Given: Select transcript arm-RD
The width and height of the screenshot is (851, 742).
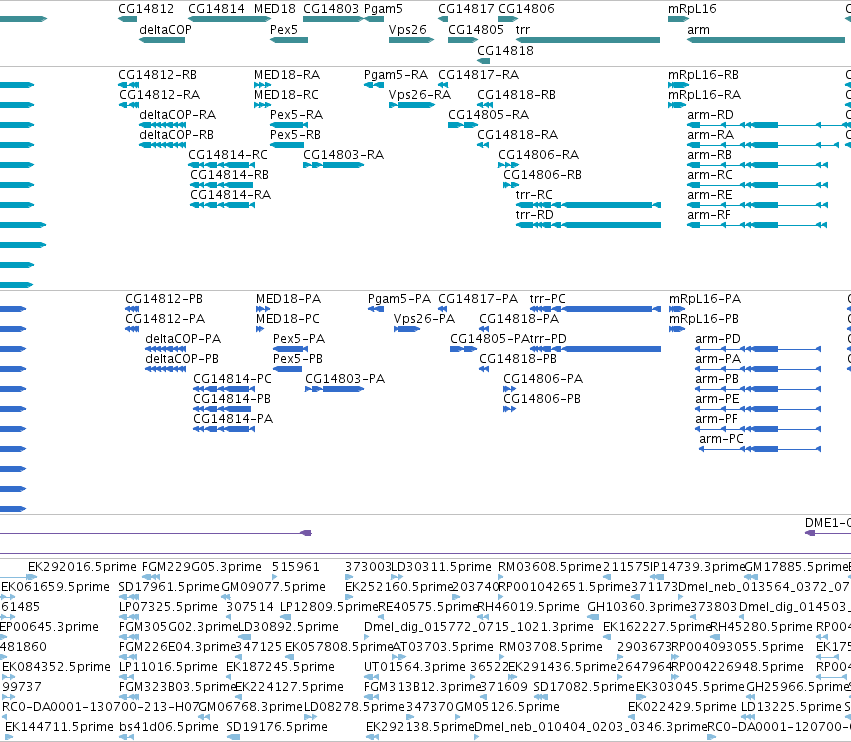Looking at the screenshot, I should (769, 125).
